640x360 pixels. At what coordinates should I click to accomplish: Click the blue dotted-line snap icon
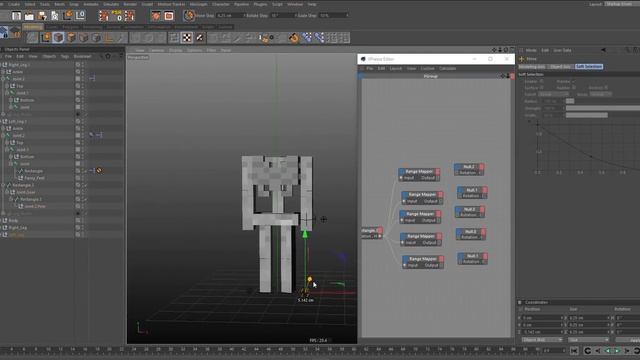[307, 38]
